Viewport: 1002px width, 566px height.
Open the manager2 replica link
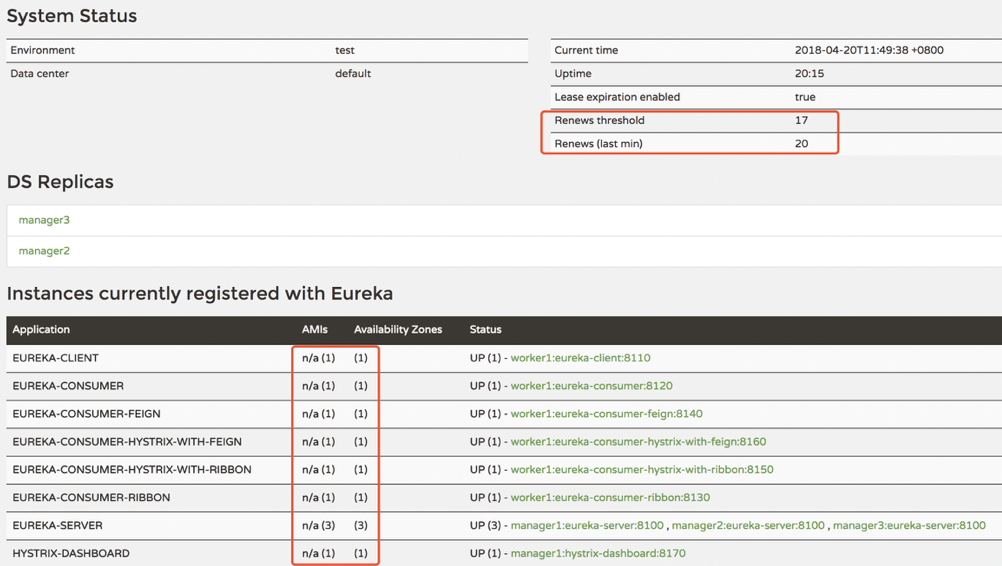[x=44, y=251]
